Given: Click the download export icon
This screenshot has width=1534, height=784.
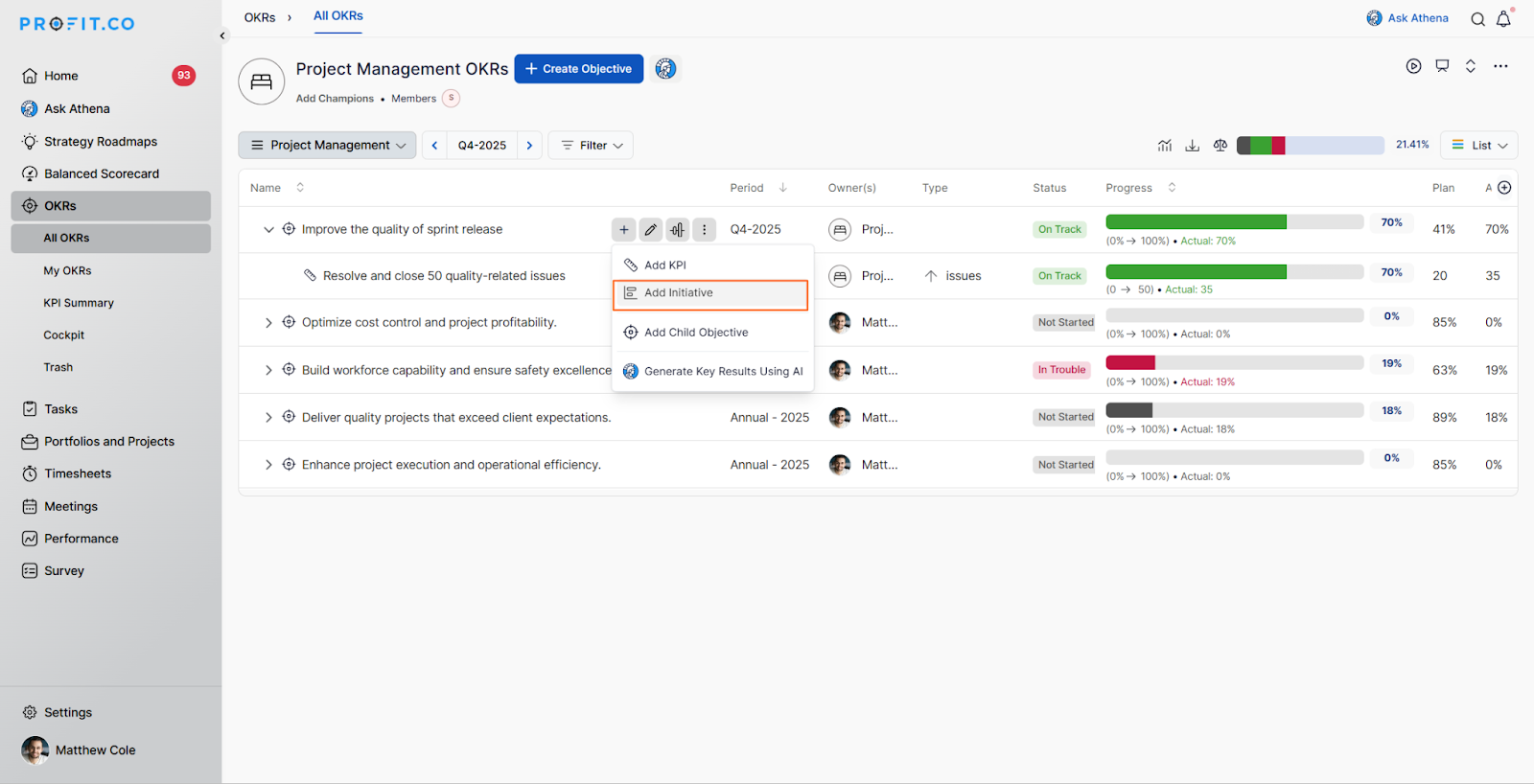Looking at the screenshot, I should point(1193,146).
